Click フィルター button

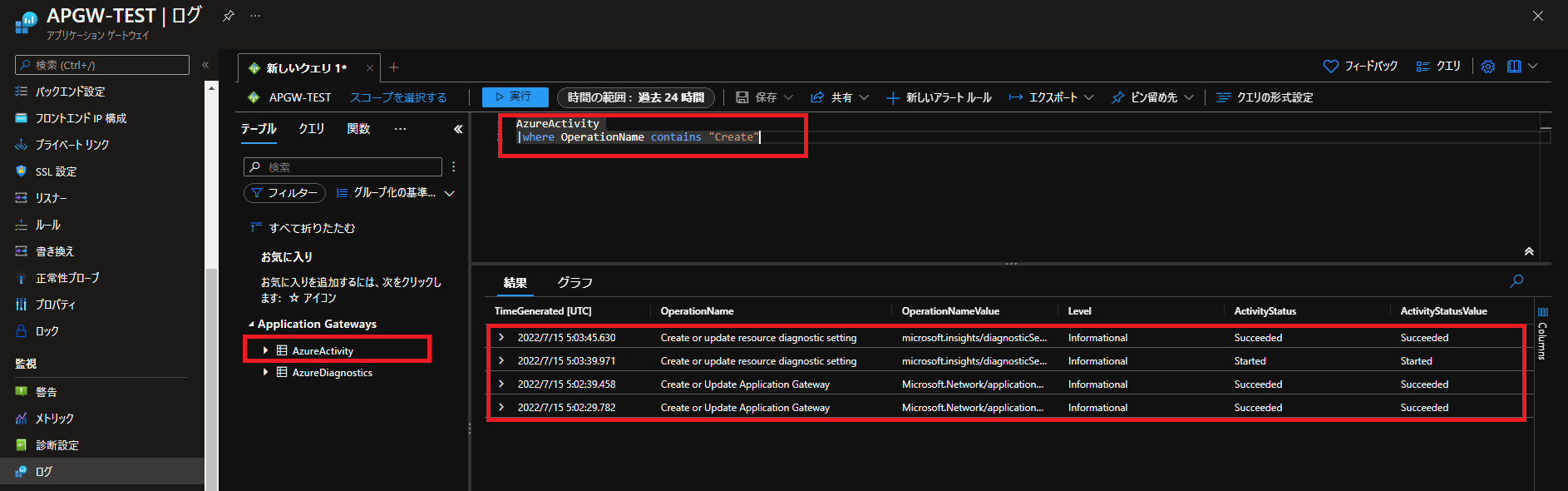click(285, 193)
